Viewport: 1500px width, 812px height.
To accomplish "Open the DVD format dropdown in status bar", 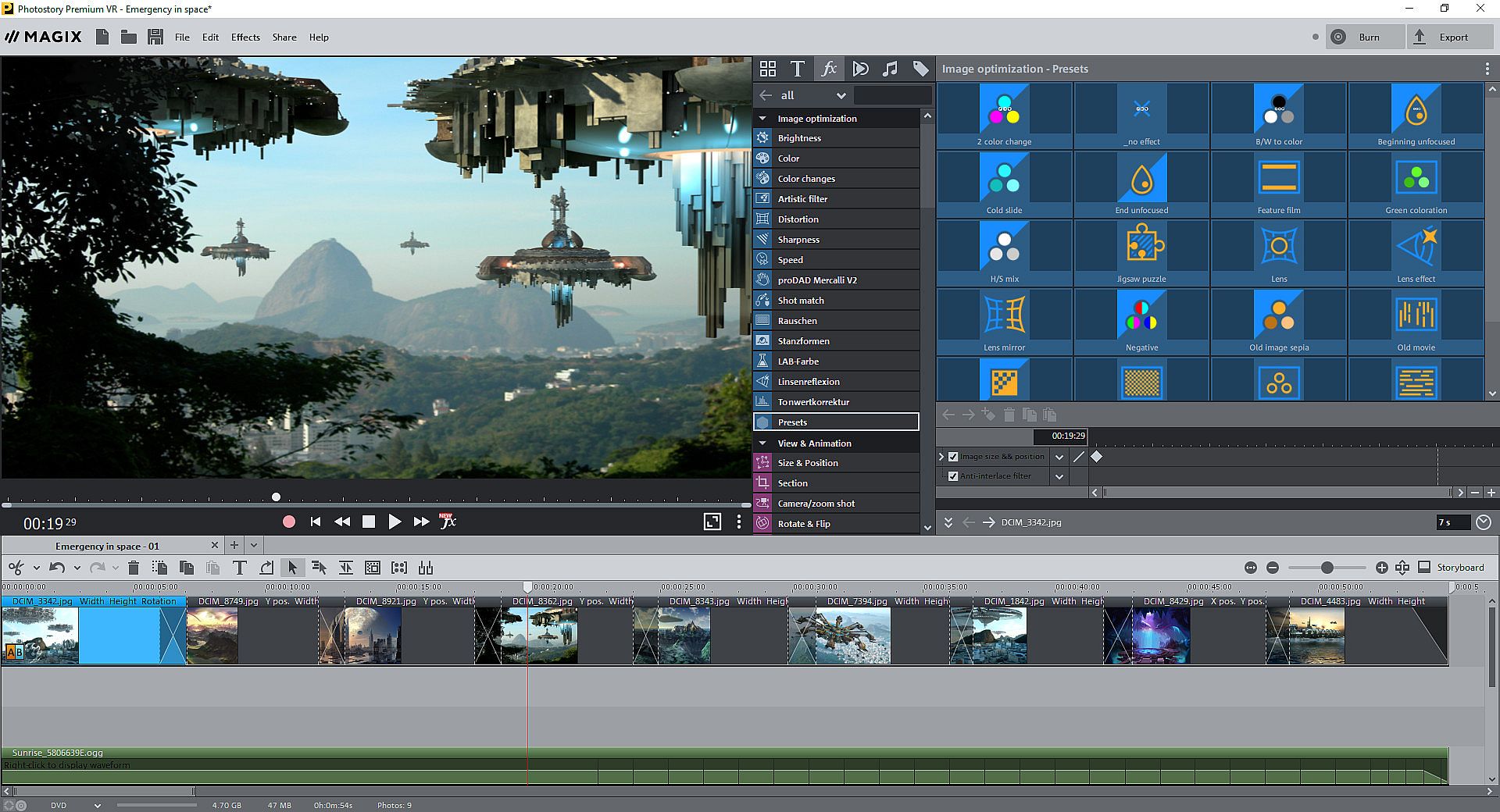I will click(x=97, y=805).
